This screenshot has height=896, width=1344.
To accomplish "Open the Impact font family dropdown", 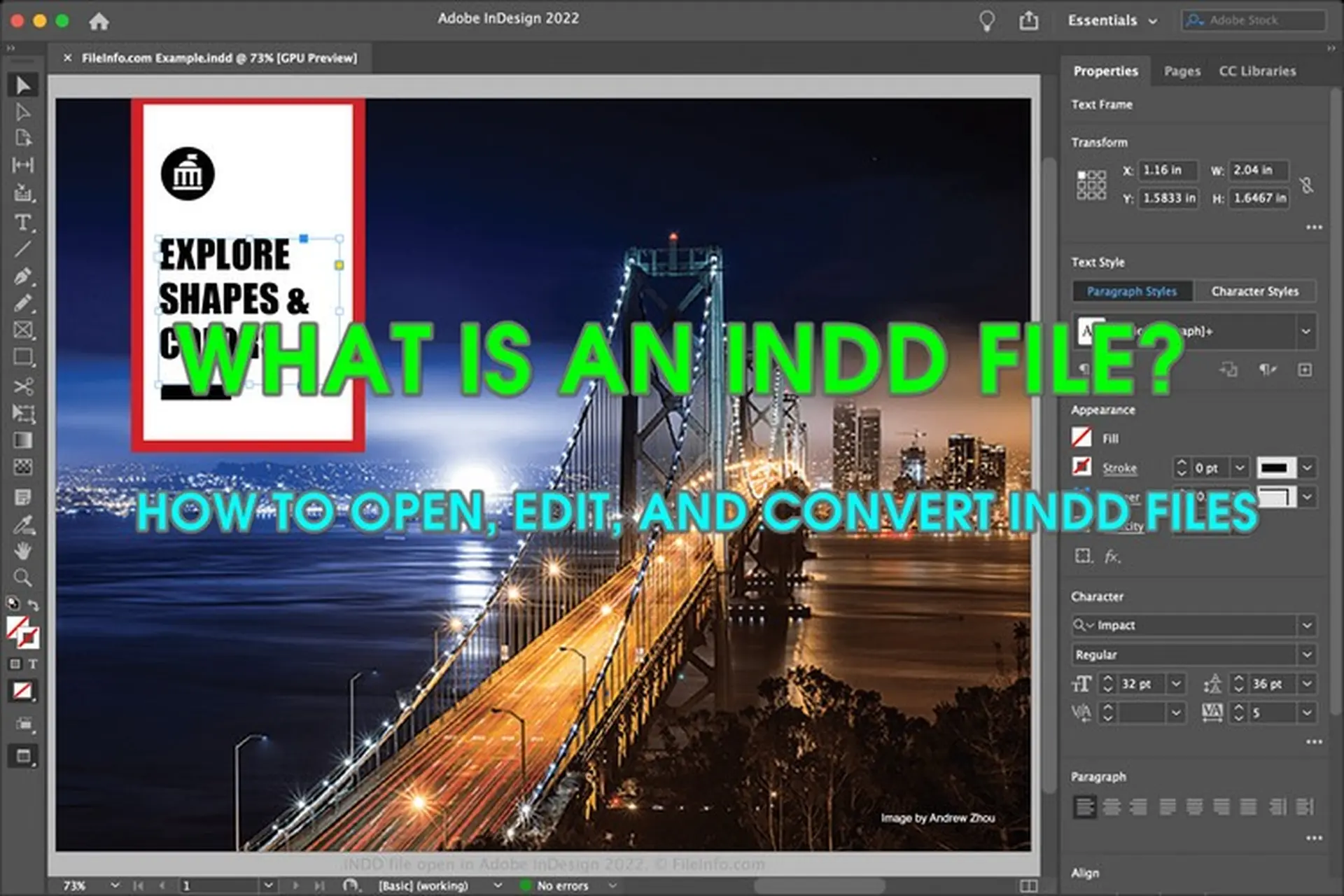I will pyautogui.click(x=1306, y=625).
